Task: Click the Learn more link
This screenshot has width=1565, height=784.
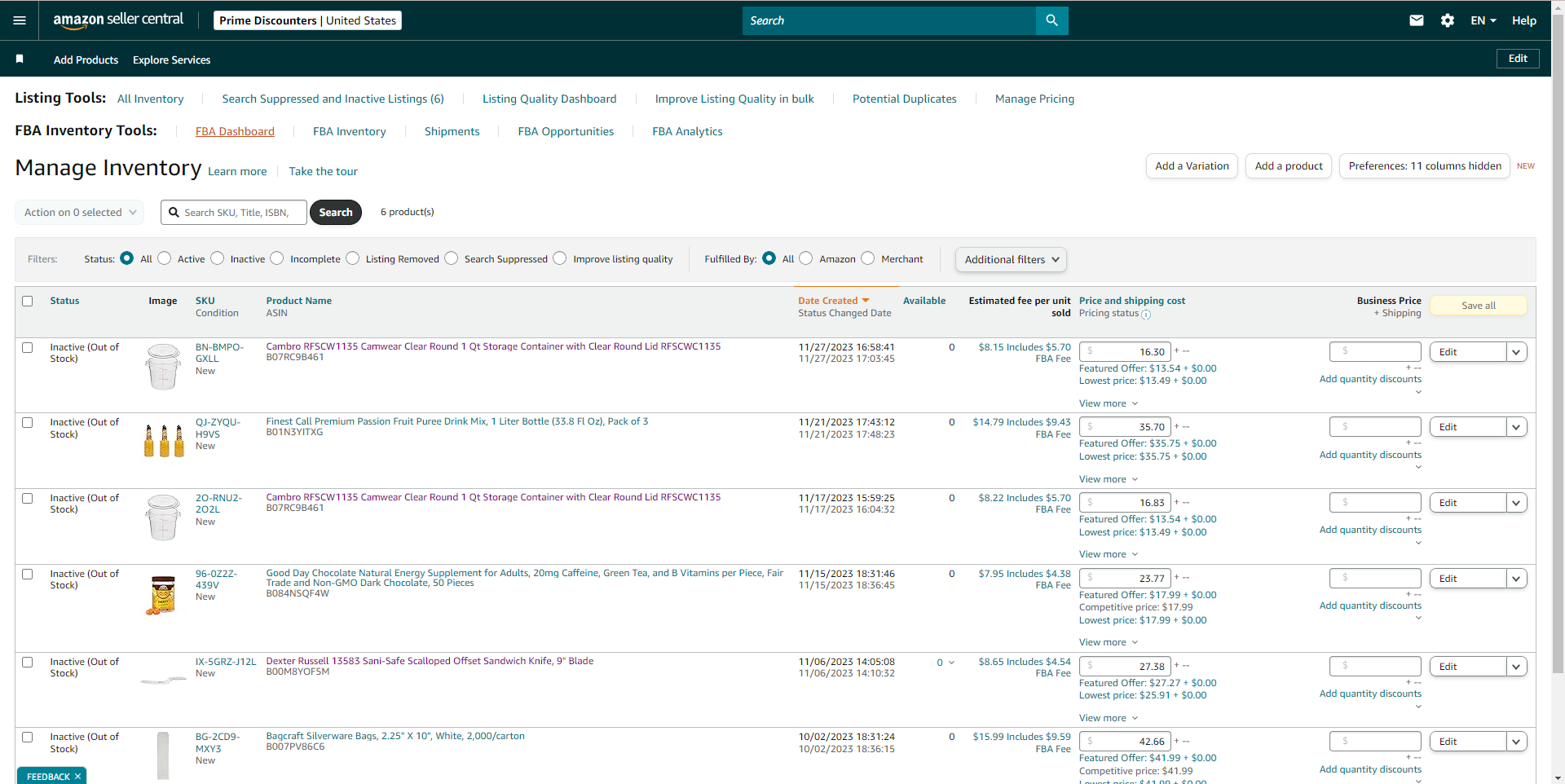Action: click(237, 171)
